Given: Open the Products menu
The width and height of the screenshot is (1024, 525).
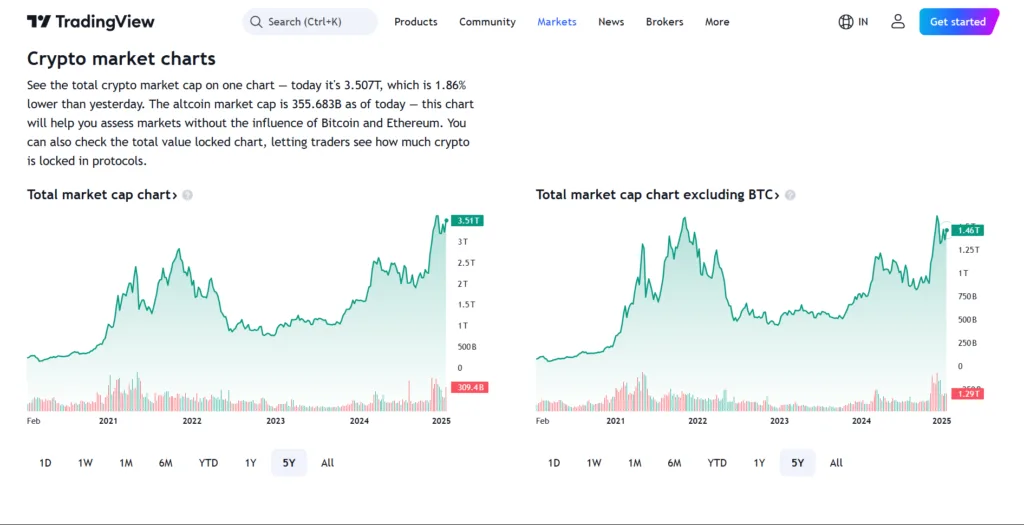Looking at the screenshot, I should (415, 22).
